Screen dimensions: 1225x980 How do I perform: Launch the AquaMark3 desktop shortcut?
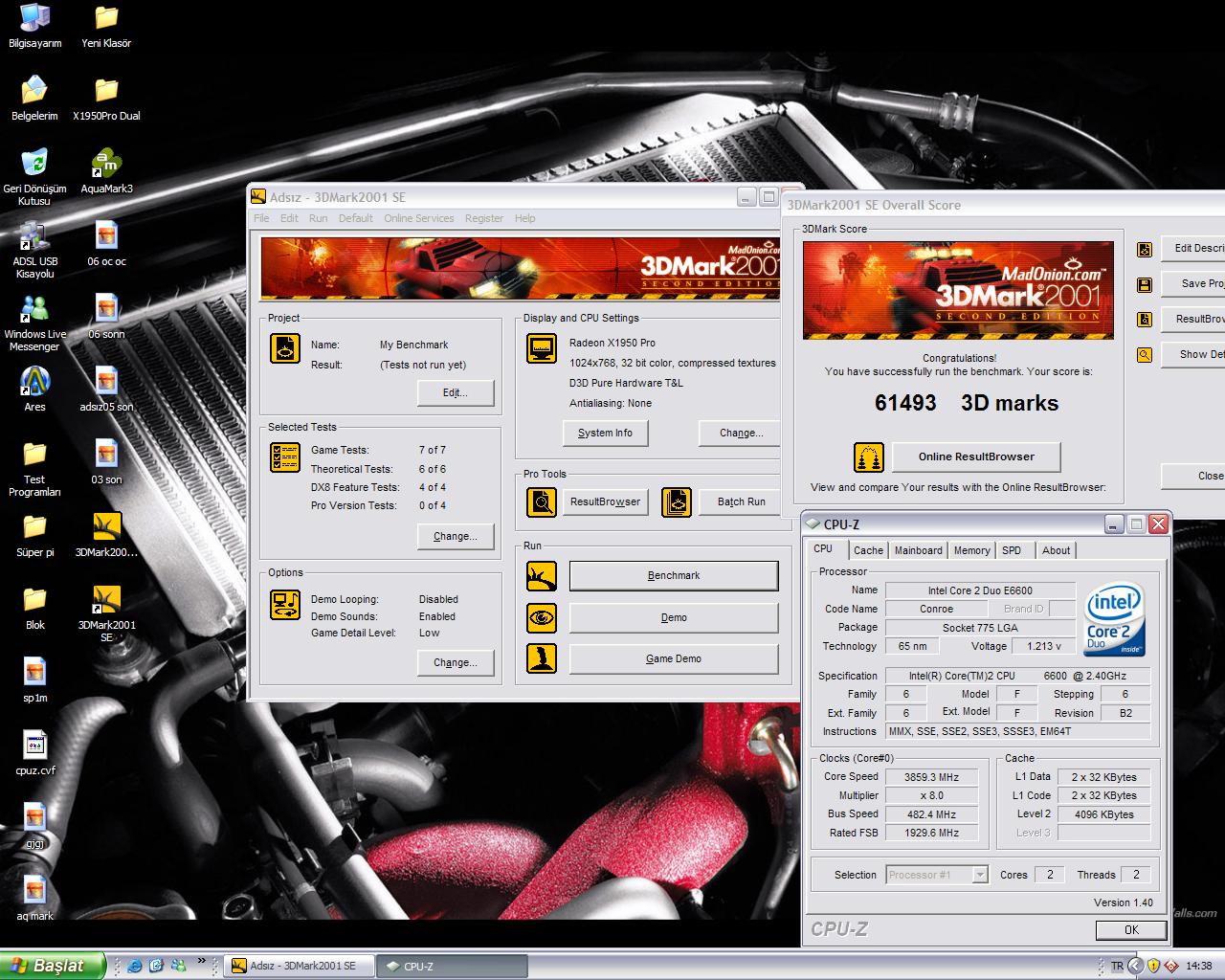(106, 171)
